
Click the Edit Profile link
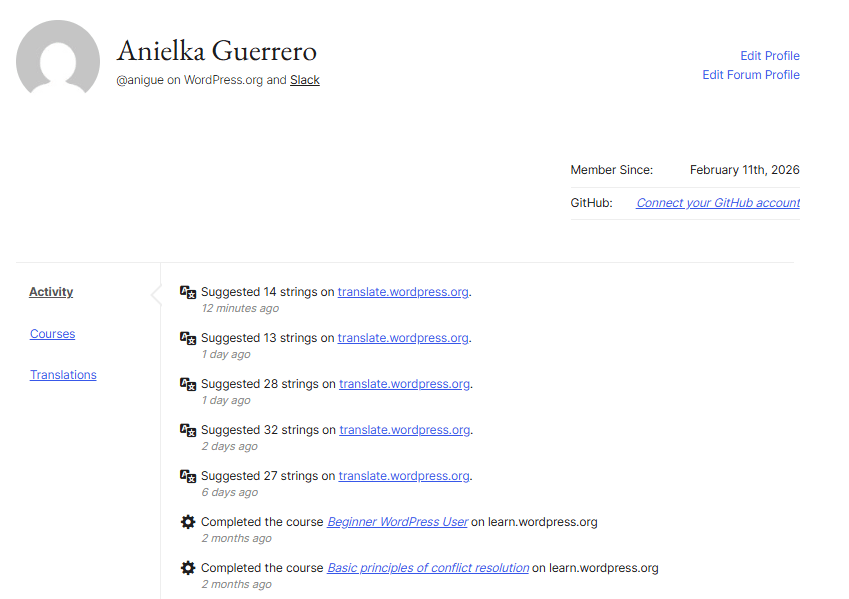pos(769,56)
